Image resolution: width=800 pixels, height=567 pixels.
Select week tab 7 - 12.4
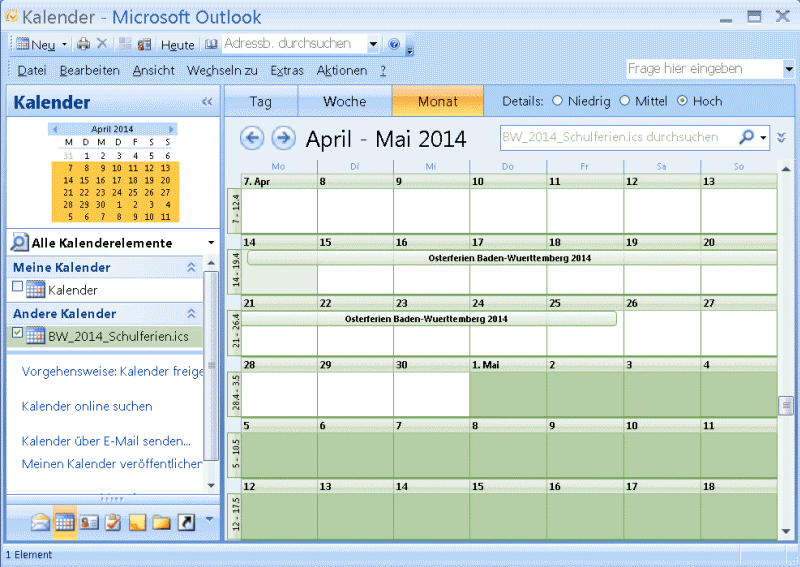click(235, 210)
